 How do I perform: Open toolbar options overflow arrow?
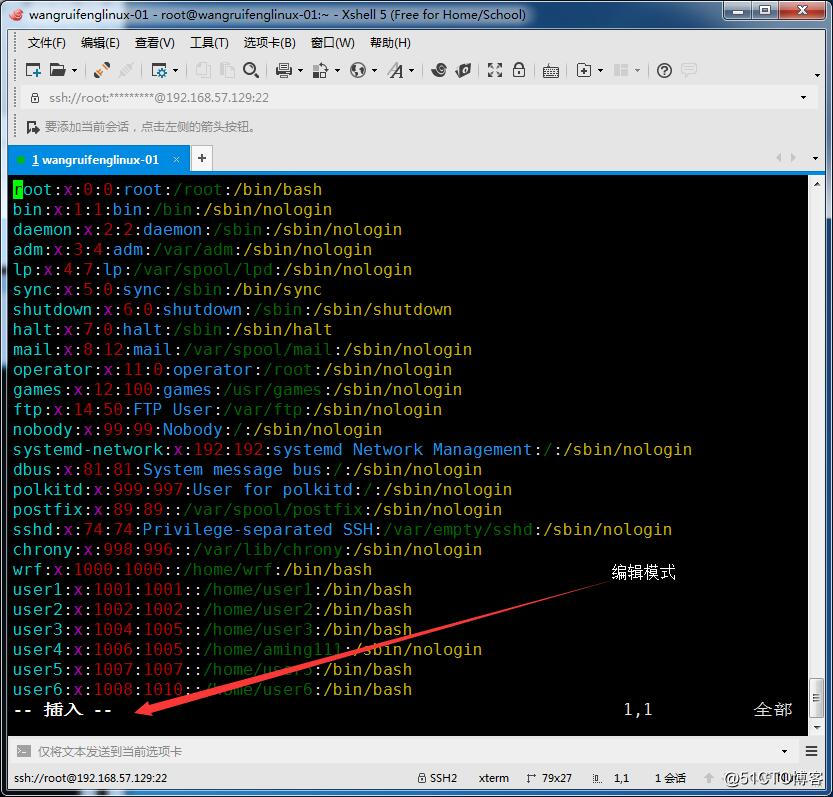[818, 75]
